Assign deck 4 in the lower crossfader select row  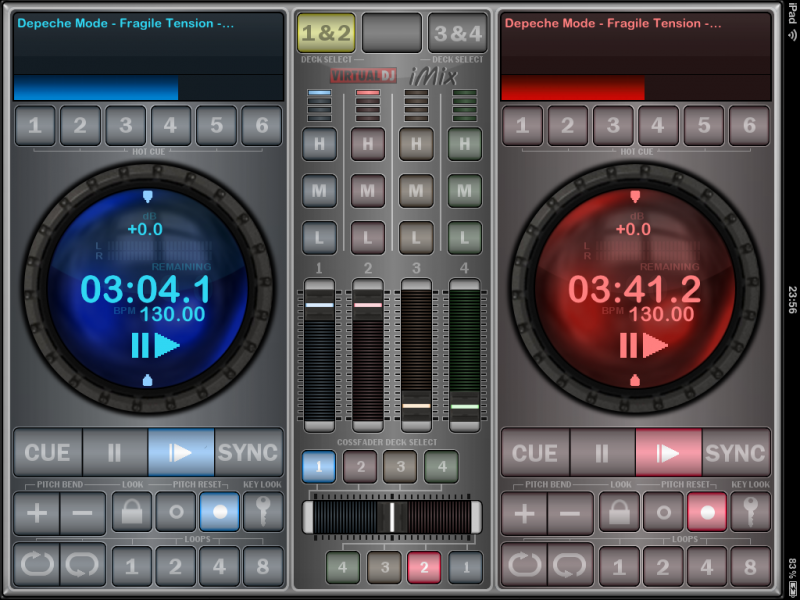(343, 567)
